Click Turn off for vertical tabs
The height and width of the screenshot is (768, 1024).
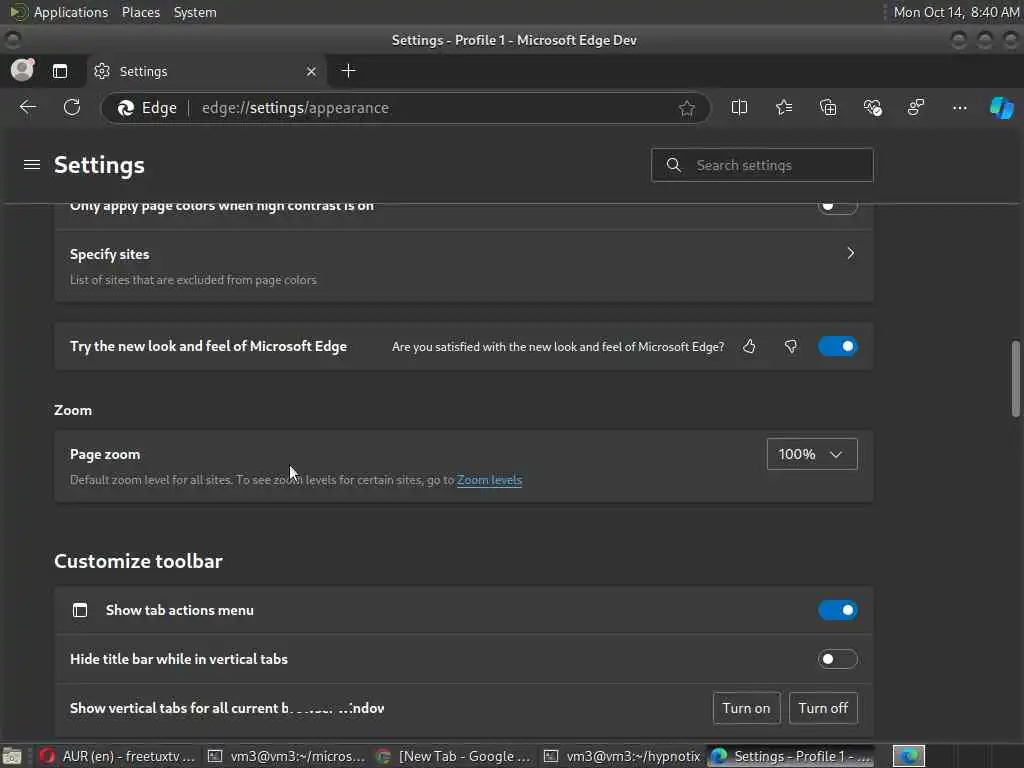pyautogui.click(x=823, y=708)
